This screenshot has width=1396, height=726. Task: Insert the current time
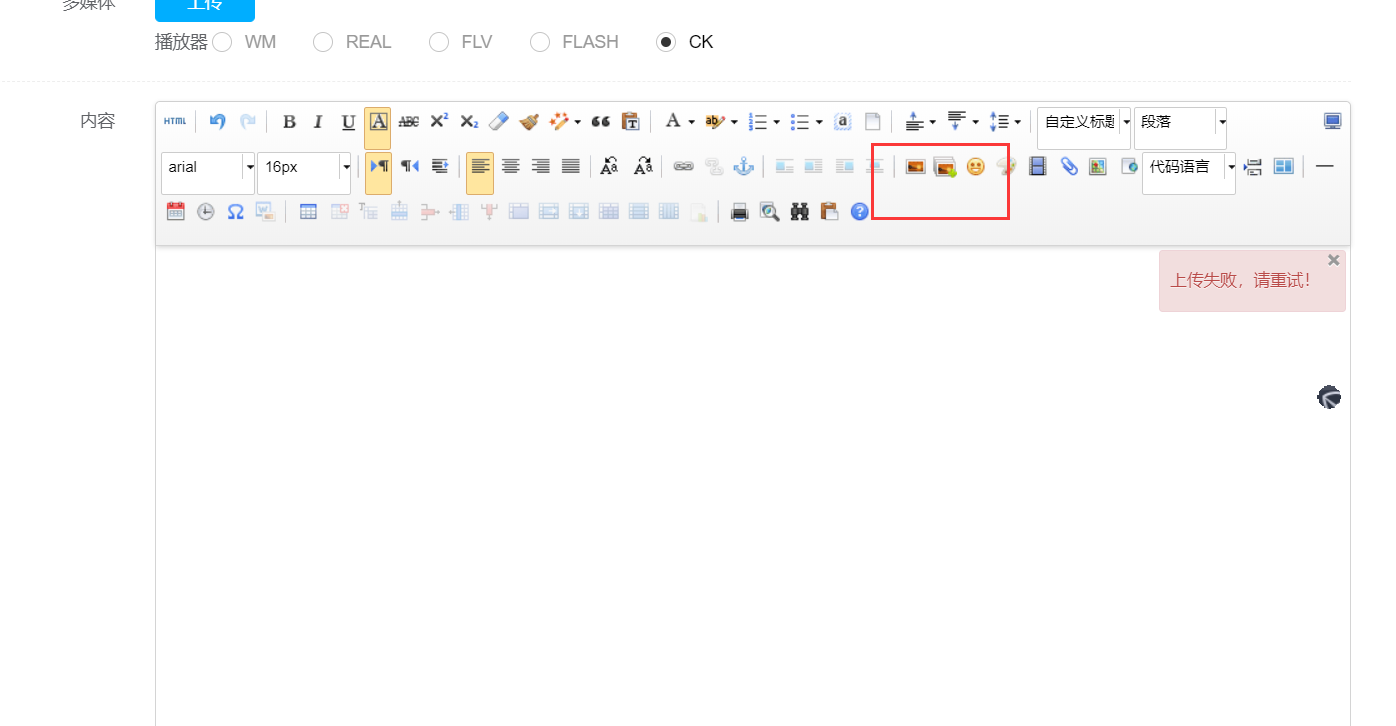(205, 211)
